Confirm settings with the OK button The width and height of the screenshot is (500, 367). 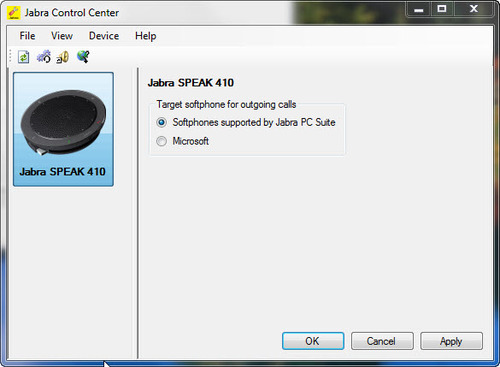(x=313, y=341)
